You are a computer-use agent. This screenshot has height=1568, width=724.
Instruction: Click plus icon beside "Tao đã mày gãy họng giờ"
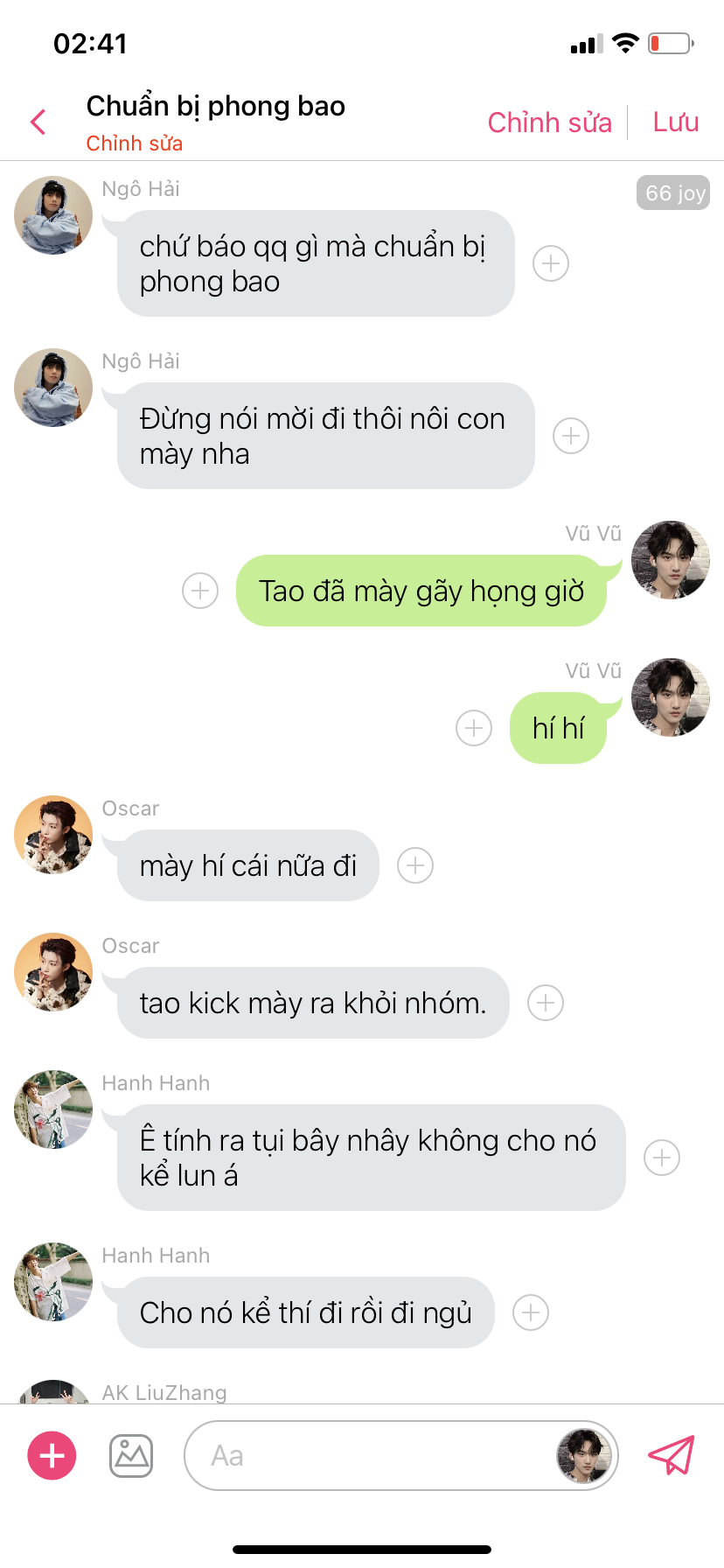[200, 591]
